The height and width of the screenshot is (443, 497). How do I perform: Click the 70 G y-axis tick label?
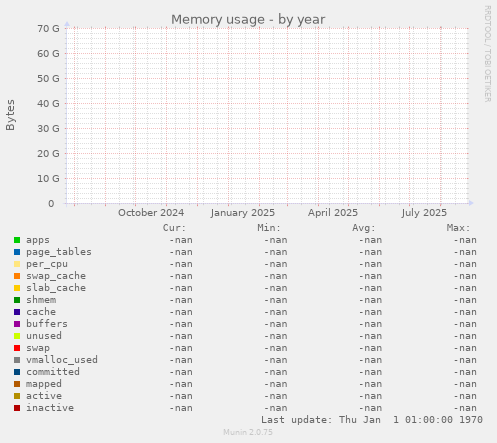click(48, 29)
